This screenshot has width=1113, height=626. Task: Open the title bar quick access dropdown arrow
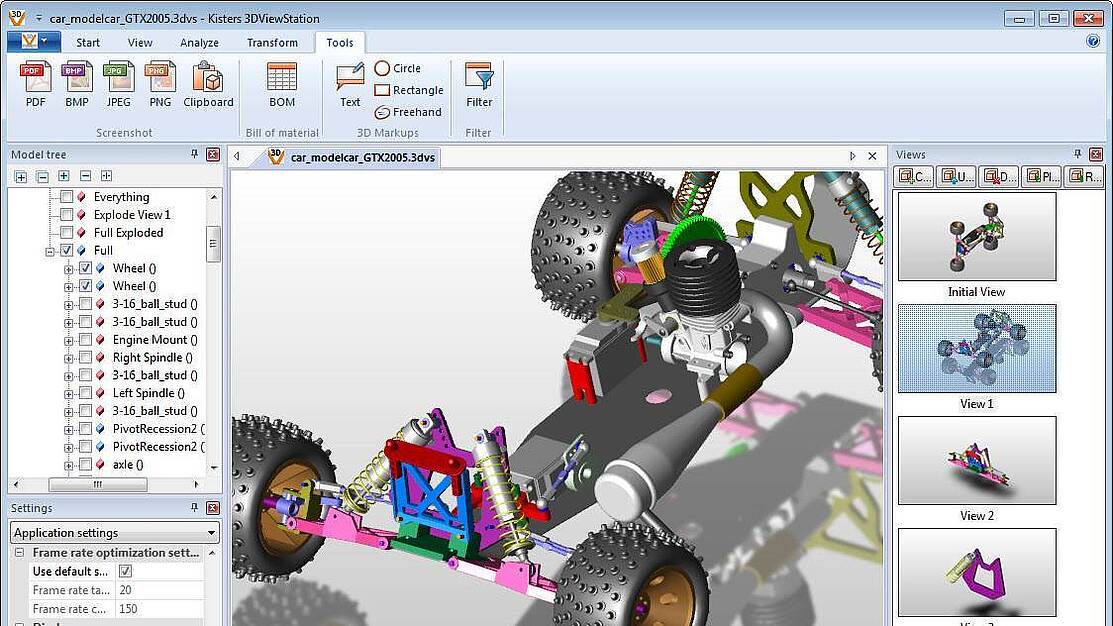tap(39, 18)
